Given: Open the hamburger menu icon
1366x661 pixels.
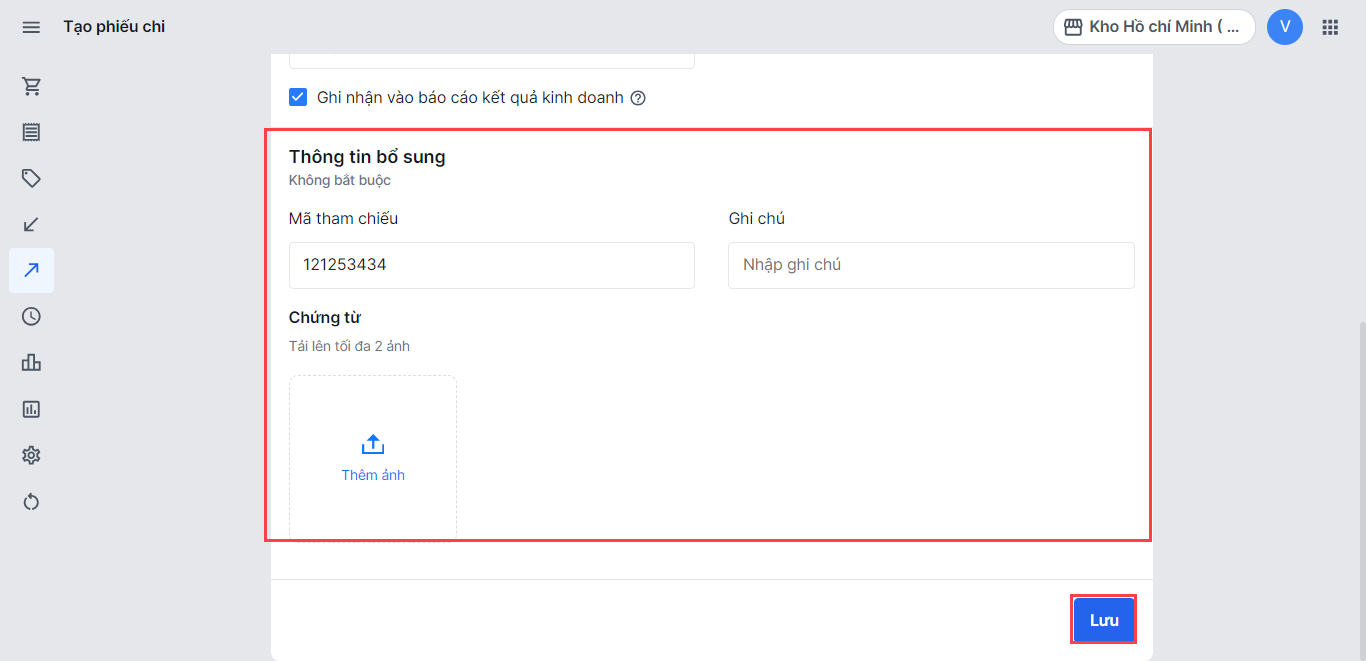Looking at the screenshot, I should (x=31, y=27).
